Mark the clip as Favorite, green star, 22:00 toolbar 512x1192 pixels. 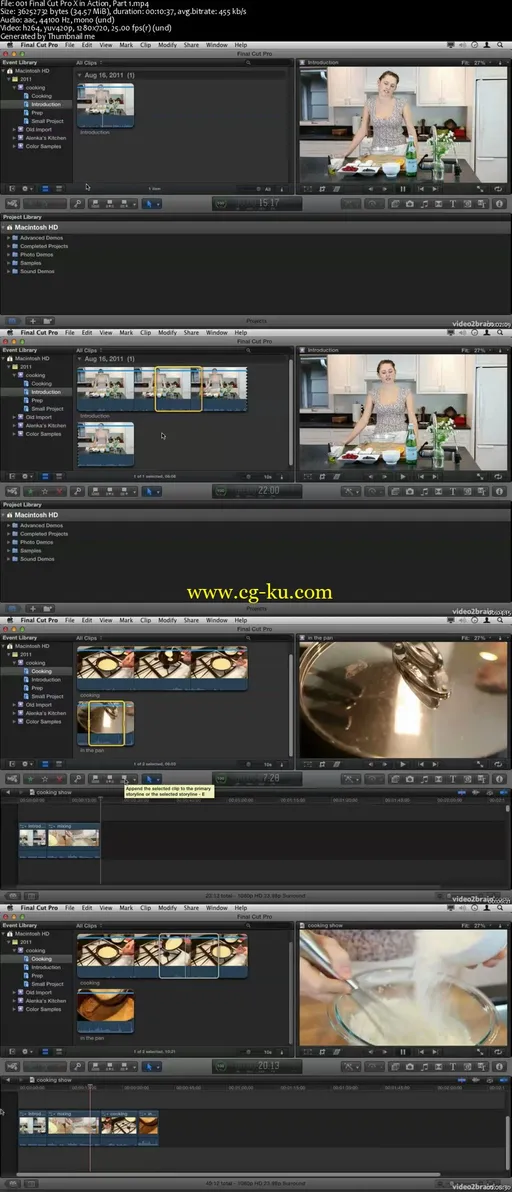tap(30, 492)
